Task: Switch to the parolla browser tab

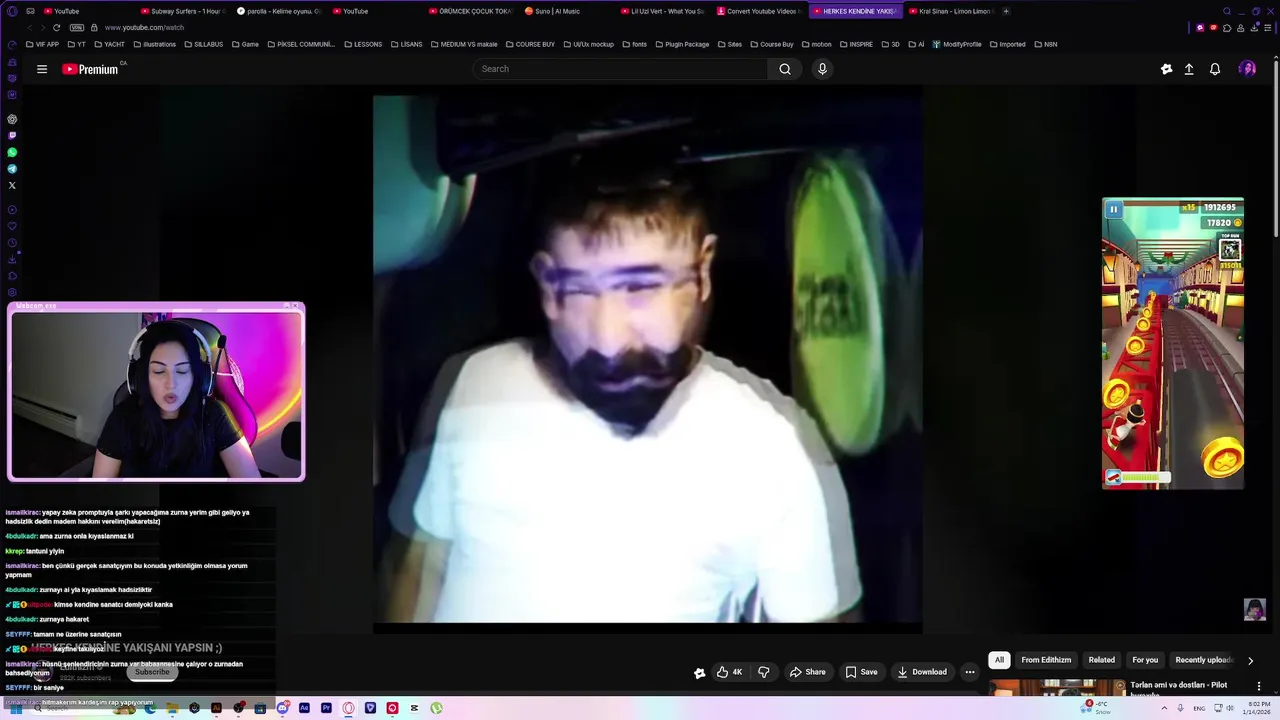Action: 279,11
